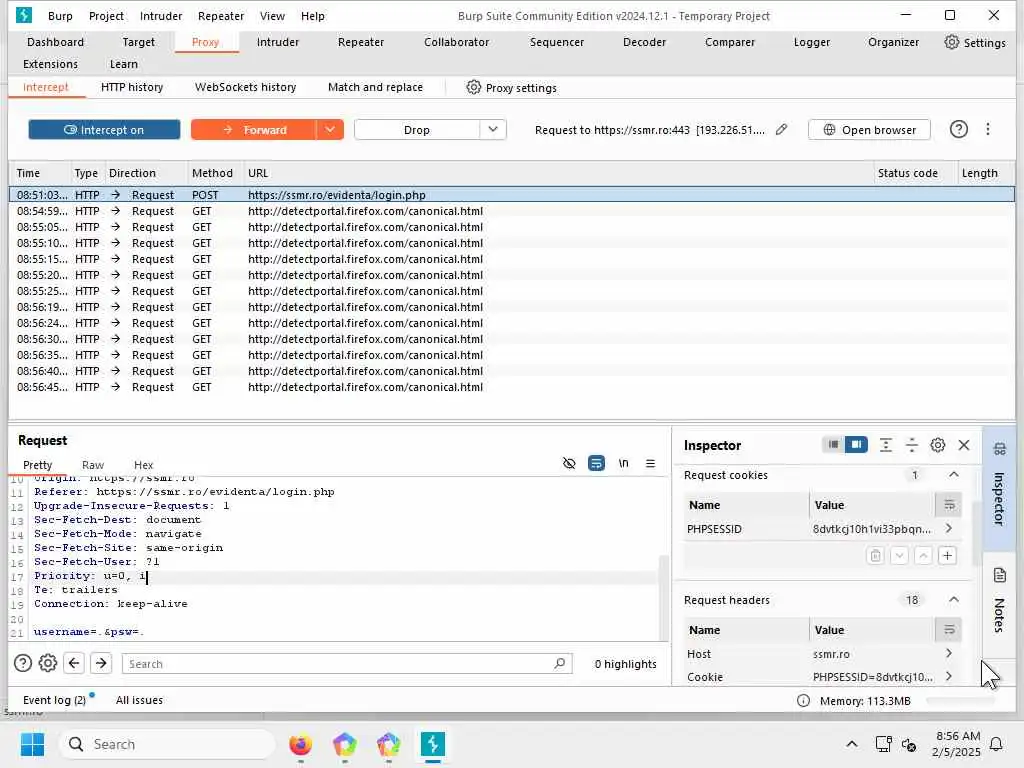Toggle show newline characters \n
This screenshot has height=768, width=1024.
pos(623,463)
